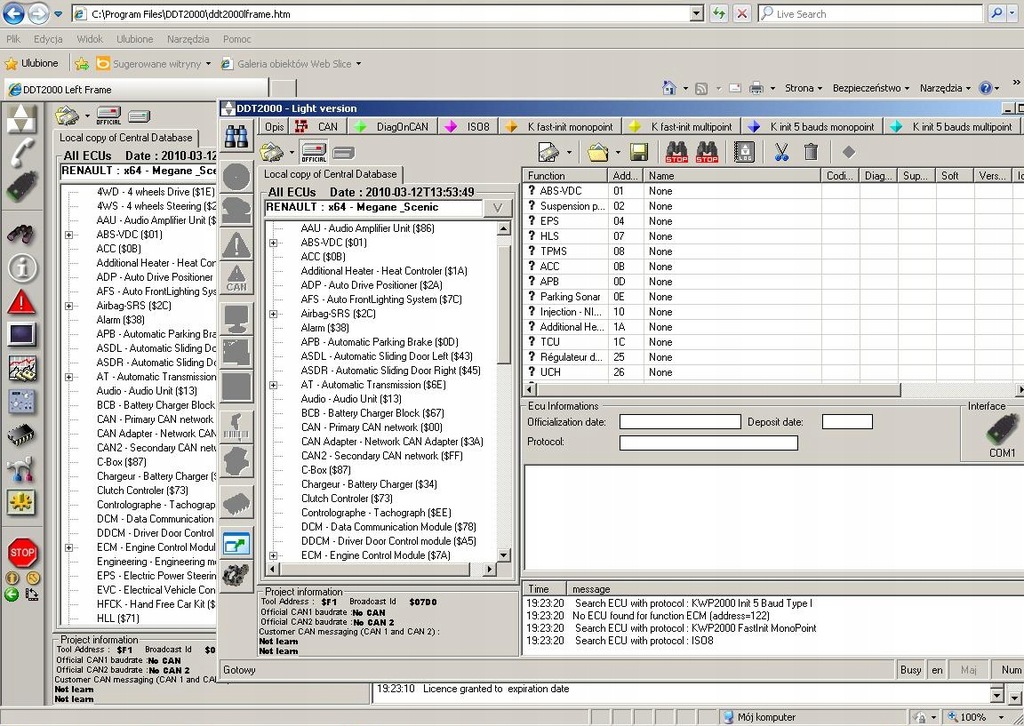This screenshot has width=1024, height=726.
Task: Expand the AT - Automatic Transmission node
Action: [273, 385]
